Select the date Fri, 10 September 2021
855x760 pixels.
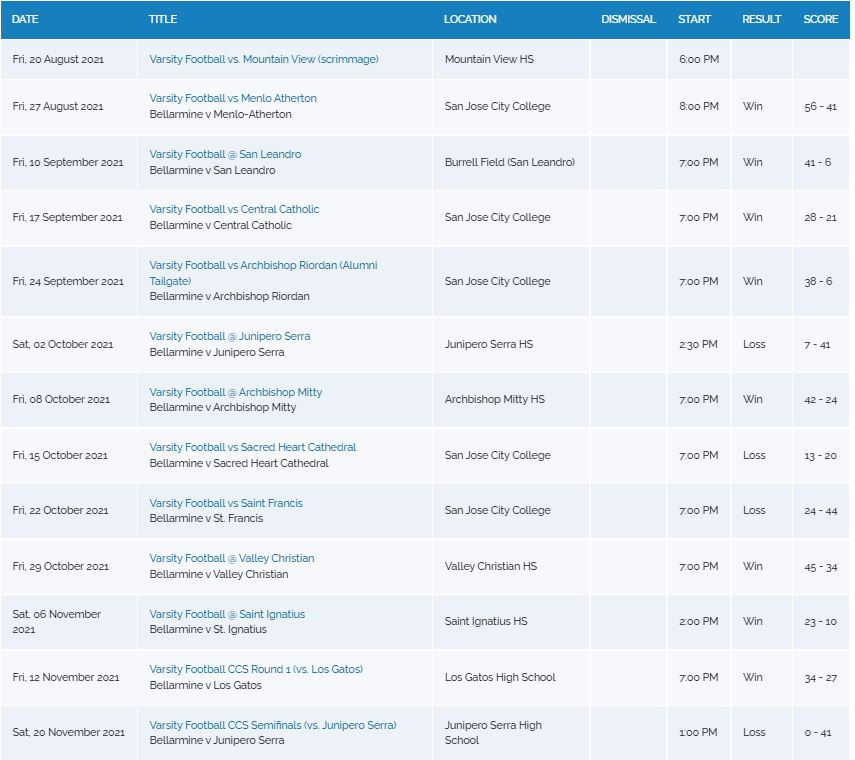(x=68, y=162)
